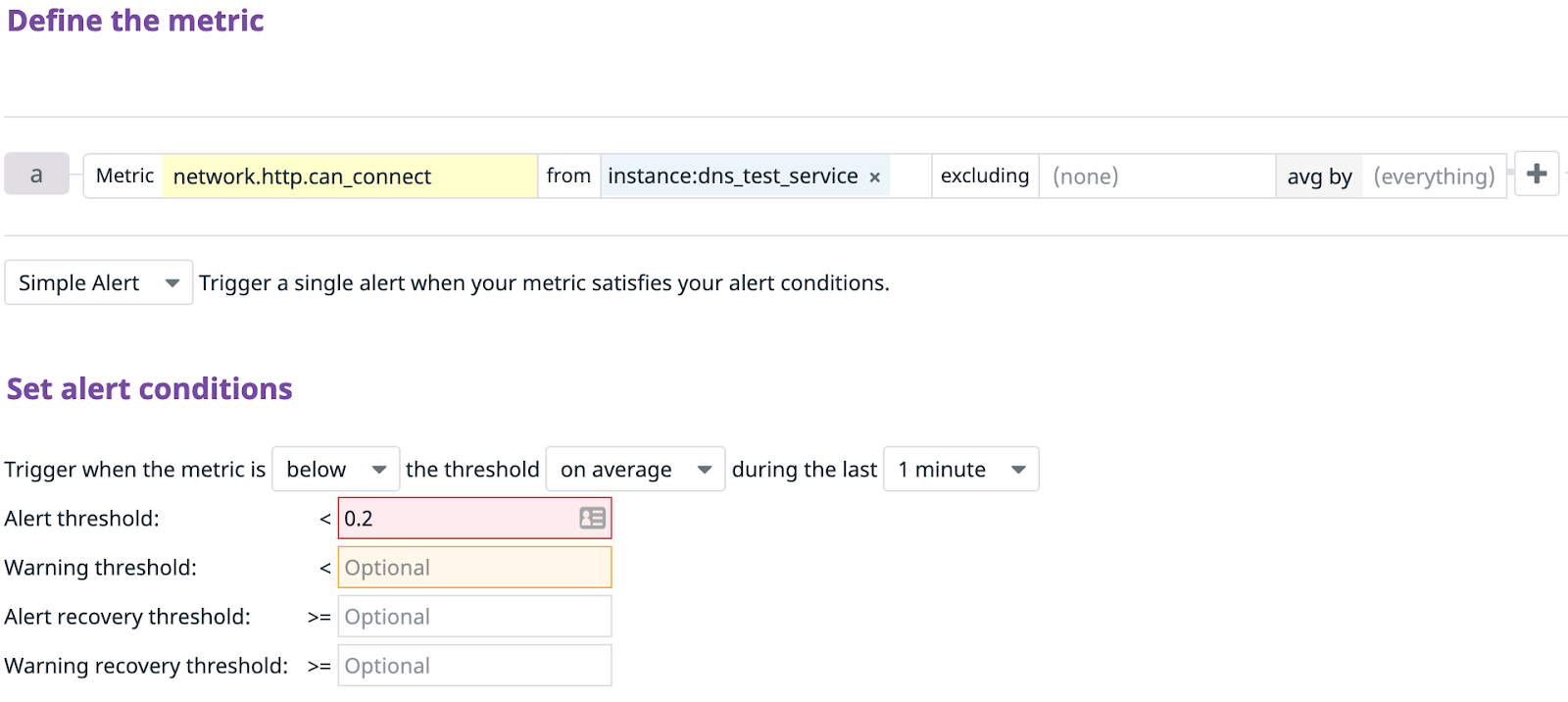Click the instance:dns_test_service tag text
This screenshot has height=702, width=1568.
click(733, 176)
